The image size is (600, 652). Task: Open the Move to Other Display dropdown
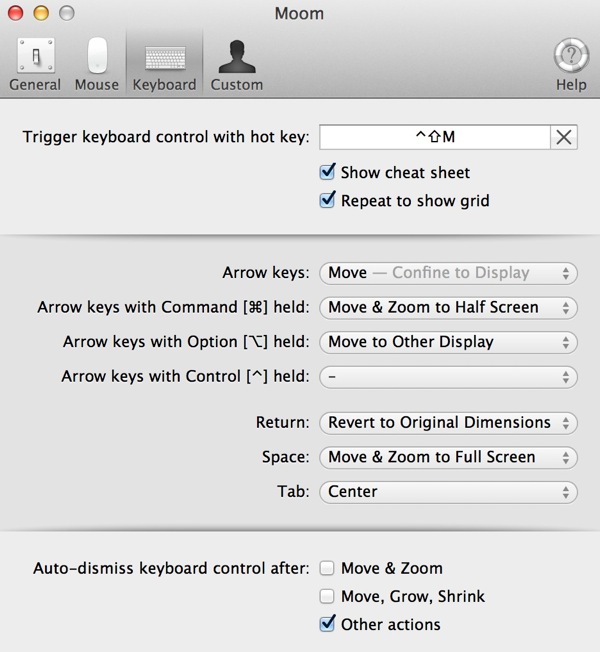[448, 342]
